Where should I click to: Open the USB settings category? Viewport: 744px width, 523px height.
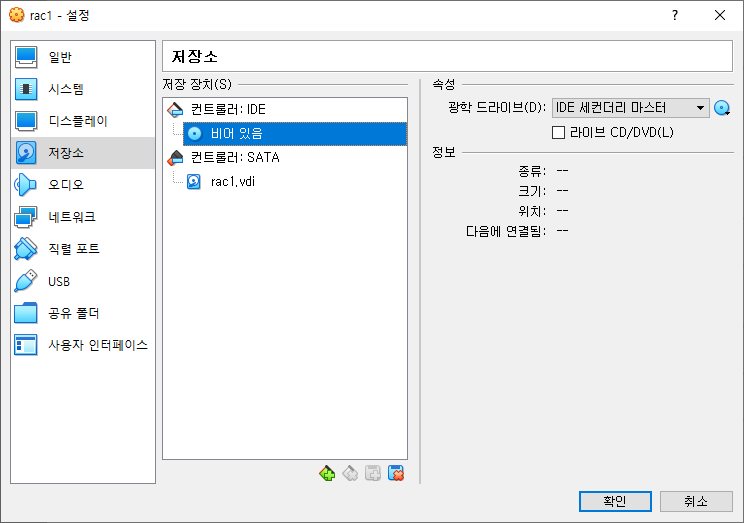[x=83, y=281]
